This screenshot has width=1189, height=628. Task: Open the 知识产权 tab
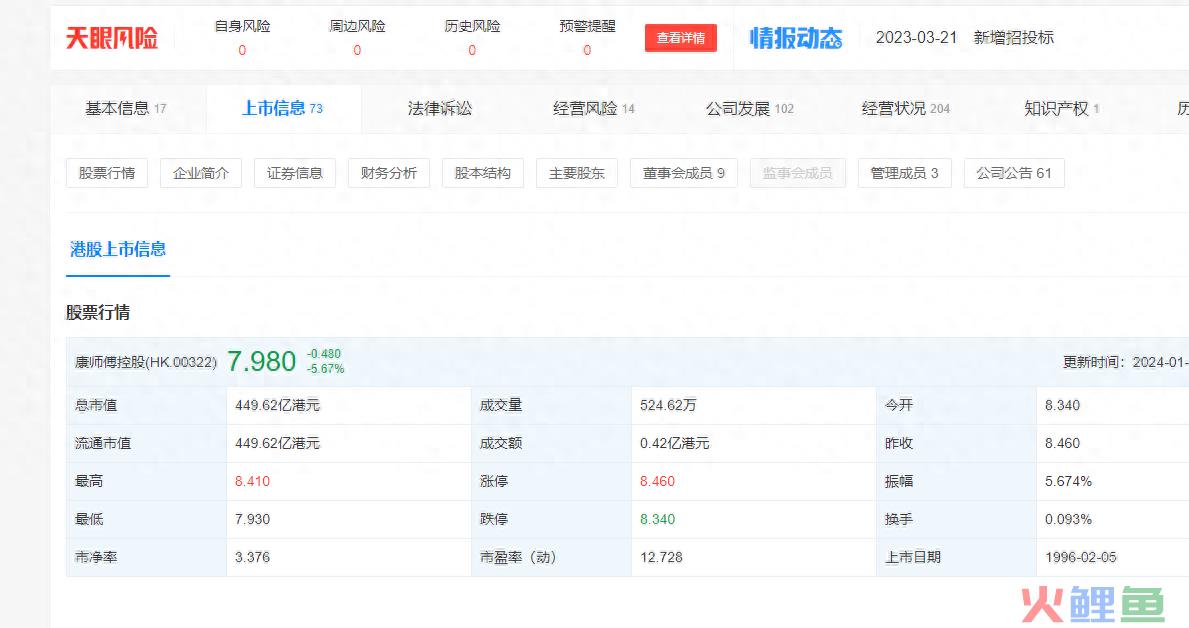click(1062, 108)
